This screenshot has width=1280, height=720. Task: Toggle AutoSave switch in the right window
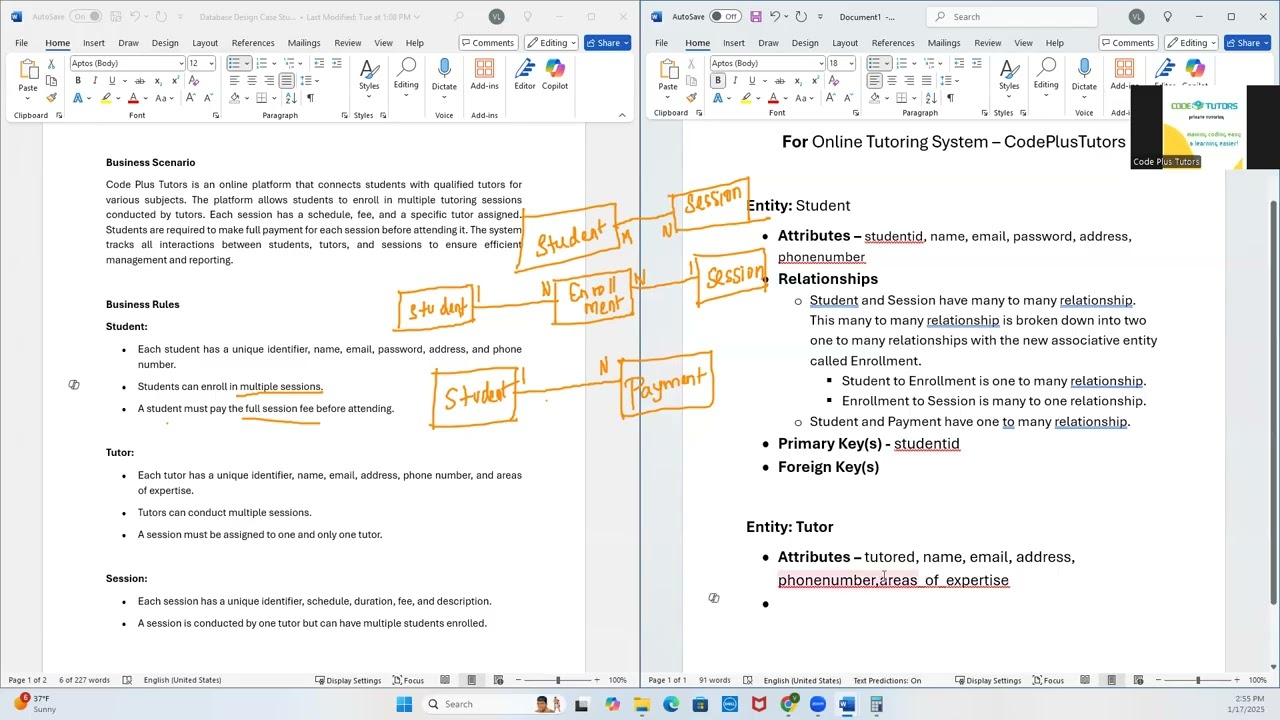point(725,17)
